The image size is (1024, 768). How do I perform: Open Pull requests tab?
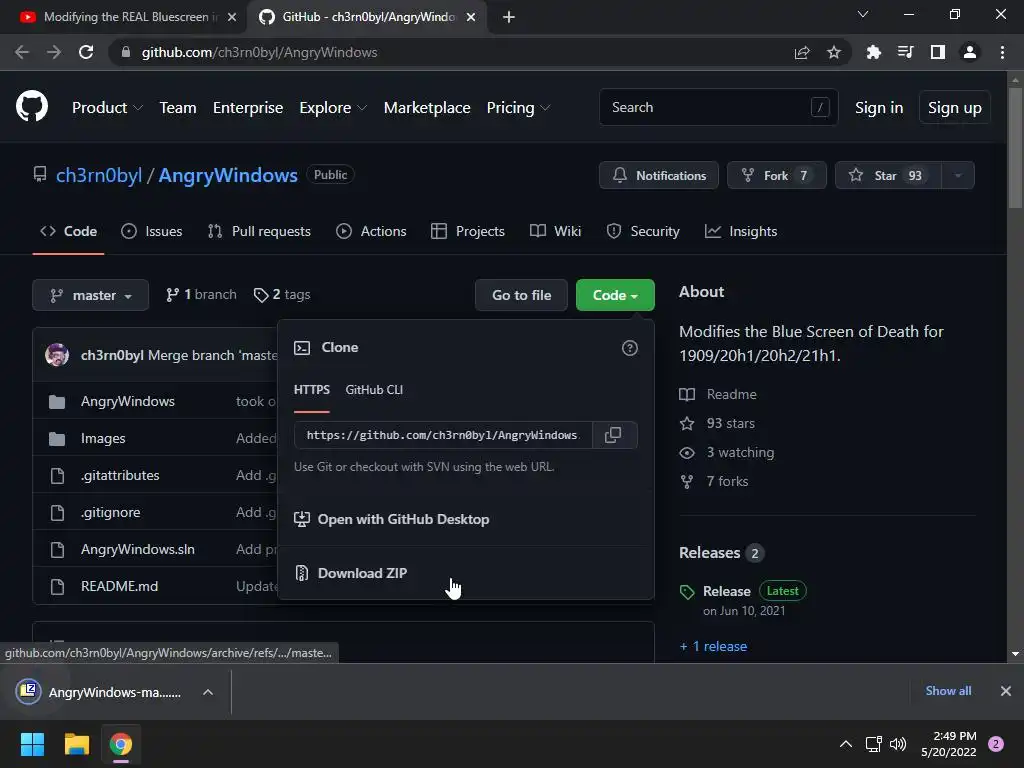click(259, 231)
